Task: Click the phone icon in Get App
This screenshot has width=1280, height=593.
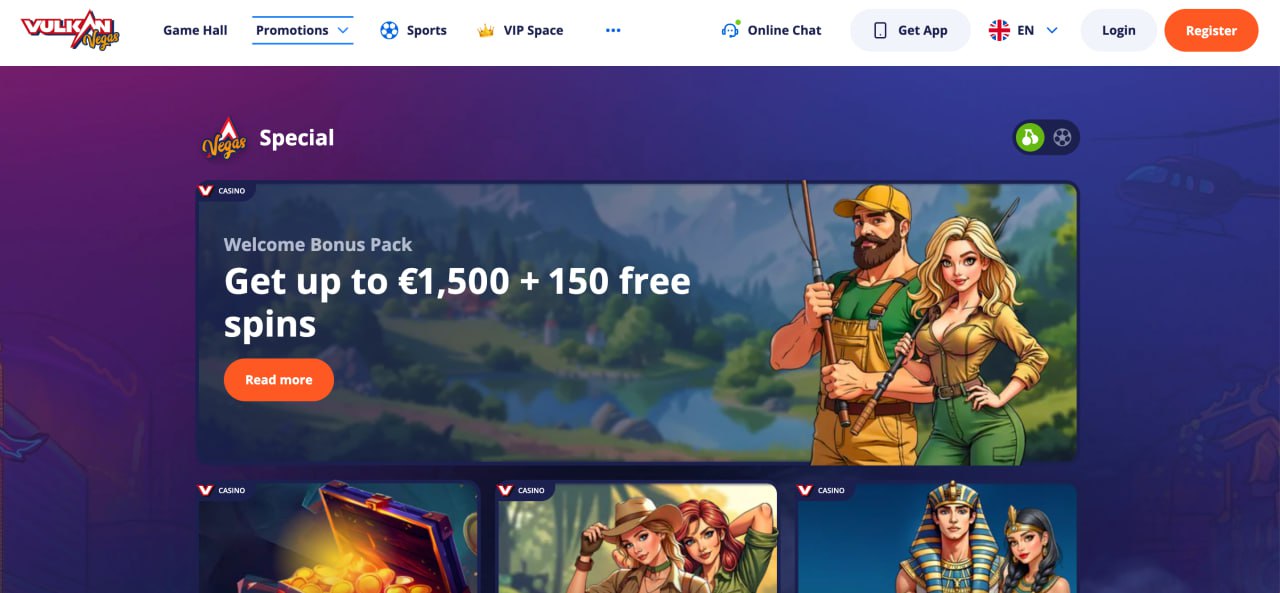Action: (880, 30)
